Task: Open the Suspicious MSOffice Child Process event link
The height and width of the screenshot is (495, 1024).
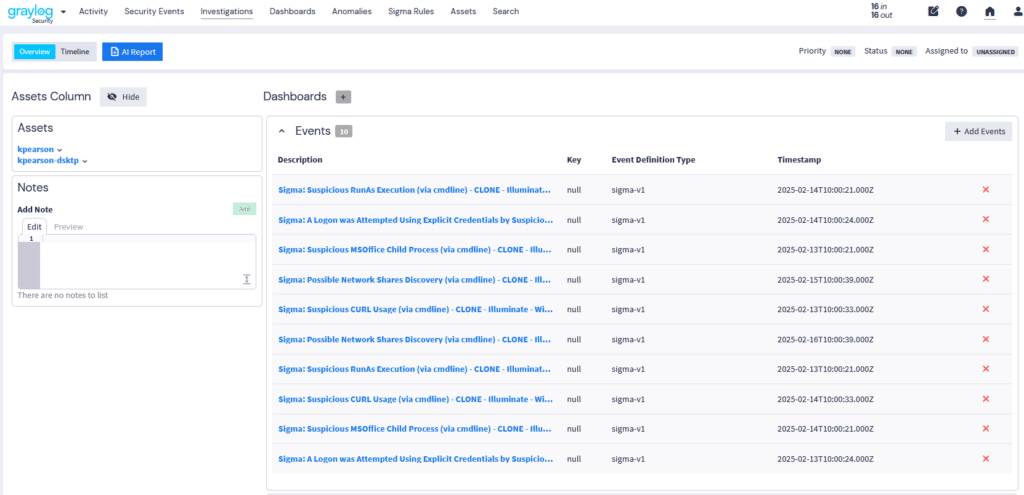Action: click(x=415, y=249)
